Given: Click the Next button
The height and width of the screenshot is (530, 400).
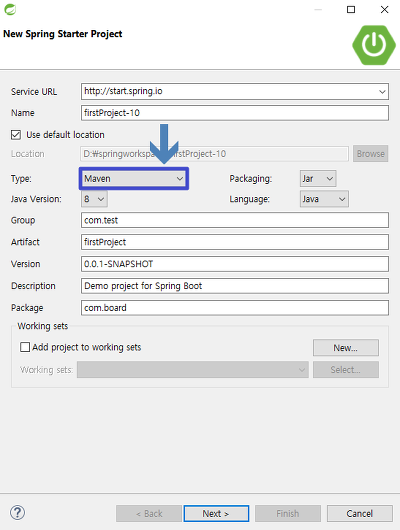Looking at the screenshot, I should 216,513.
